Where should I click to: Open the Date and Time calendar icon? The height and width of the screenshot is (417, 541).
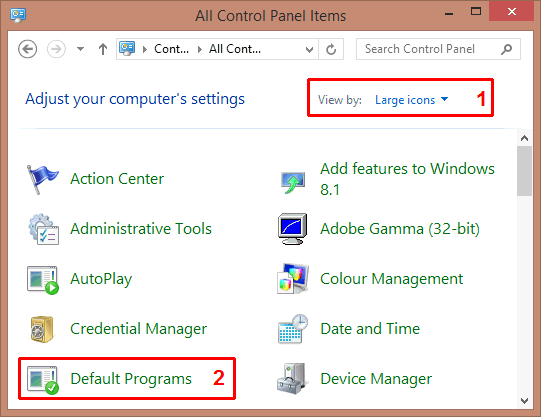point(293,329)
